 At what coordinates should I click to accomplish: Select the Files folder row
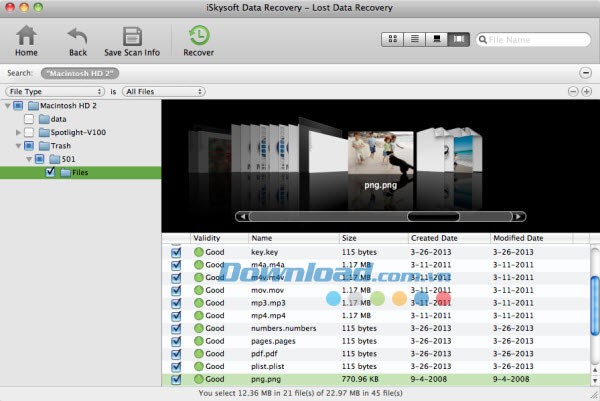(x=80, y=173)
